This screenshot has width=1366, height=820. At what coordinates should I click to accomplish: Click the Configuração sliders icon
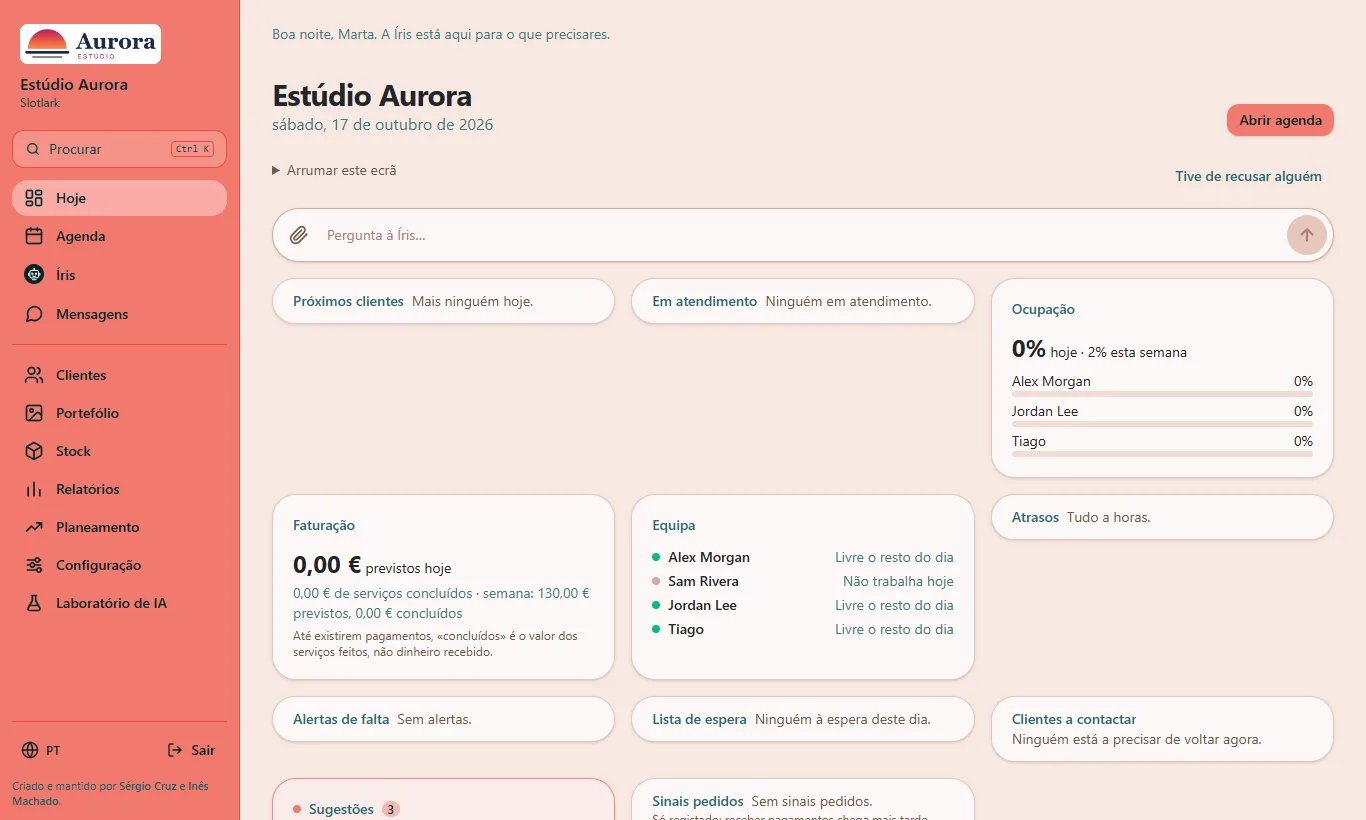click(x=34, y=565)
